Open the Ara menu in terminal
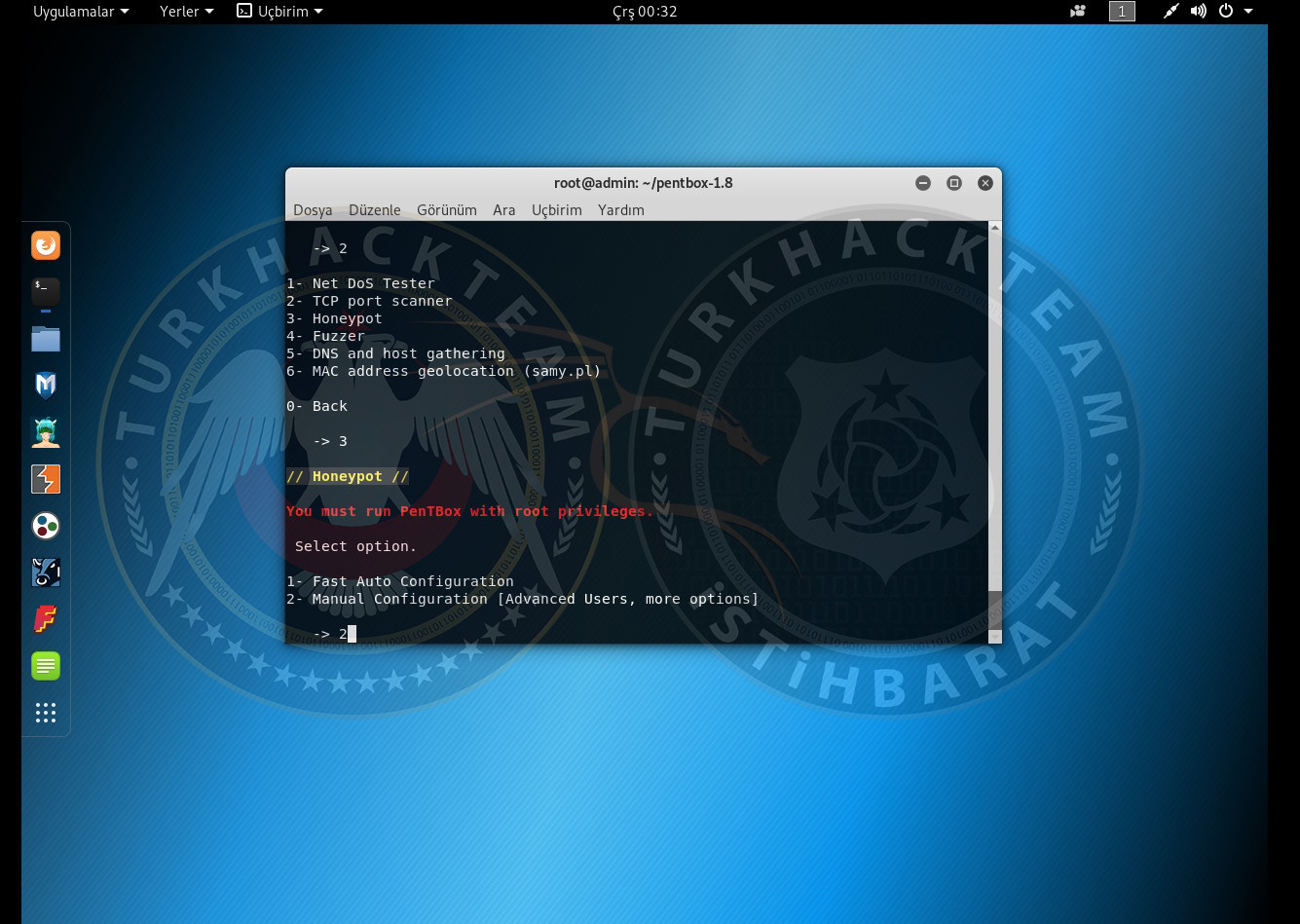The height and width of the screenshot is (924, 1300). (504, 210)
